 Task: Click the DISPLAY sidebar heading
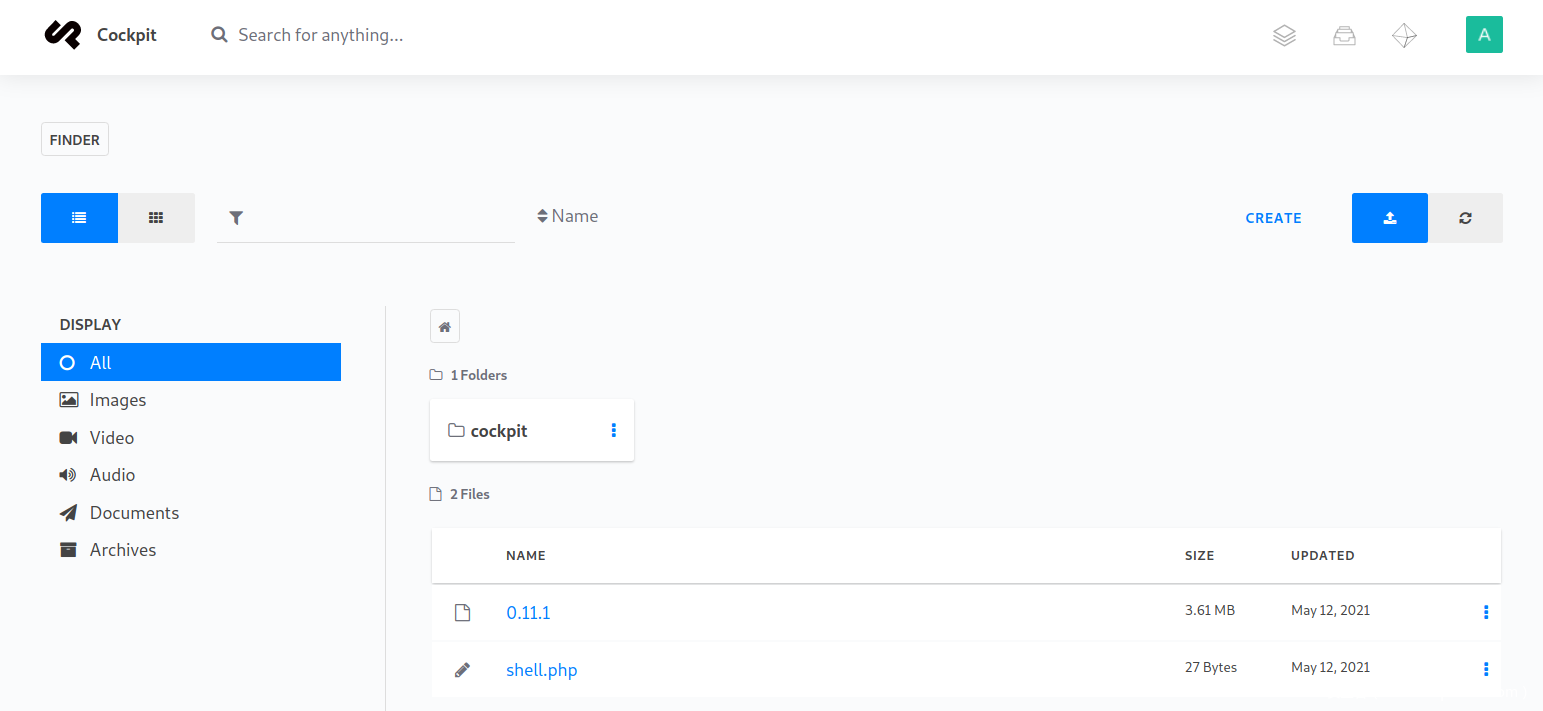pyautogui.click(x=90, y=324)
